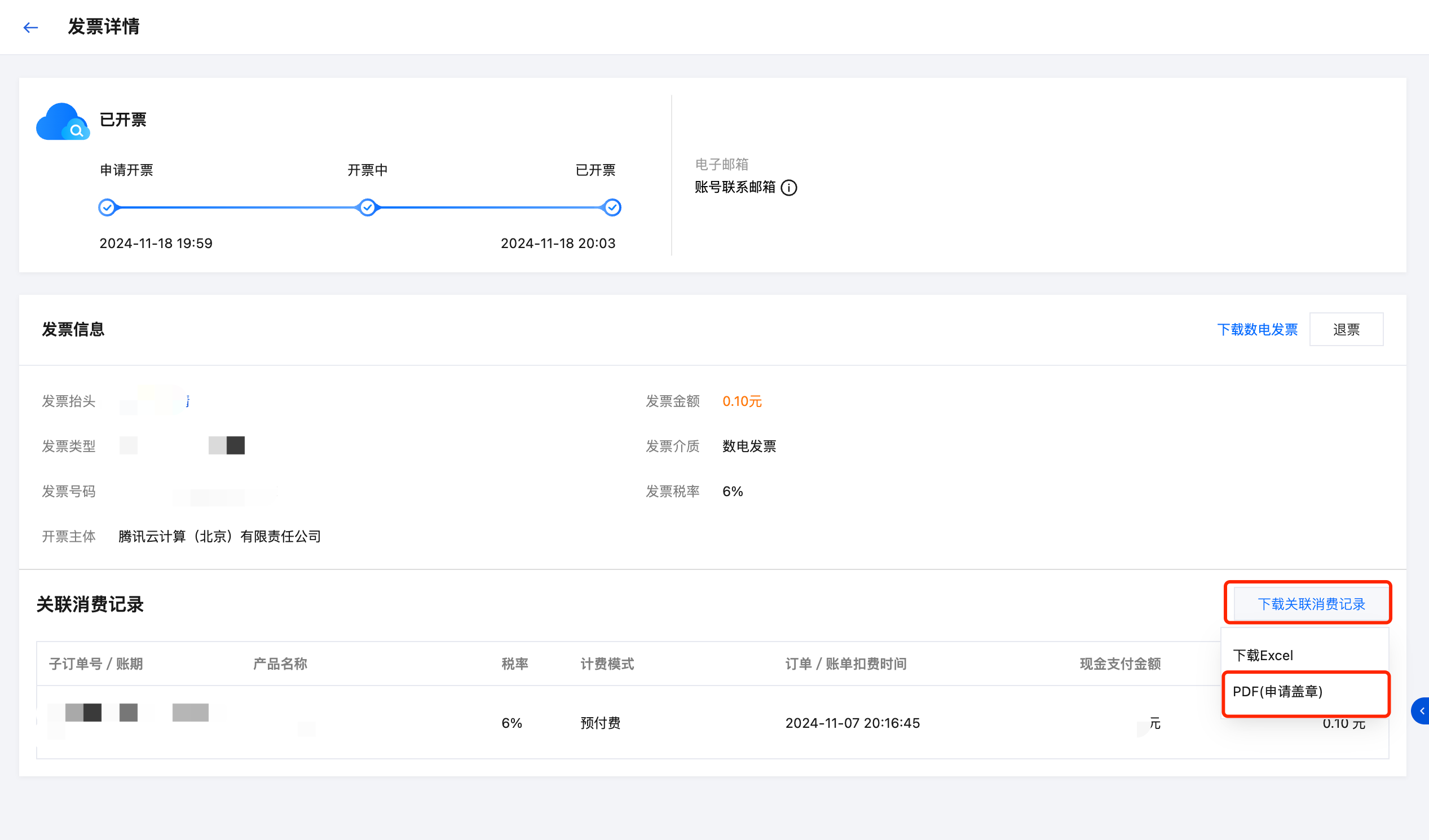Open the 下载关联消费记录 dropdown
Screen dimensions: 1429x840
1311,604
